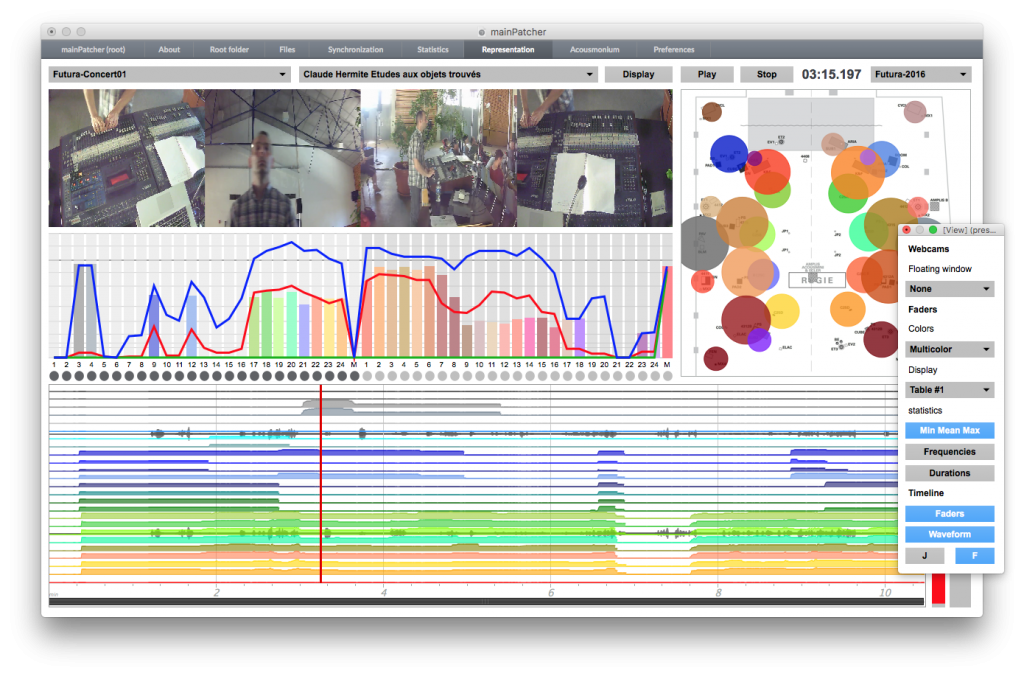This screenshot has width=1024, height=676.
Task: Toggle the light gray dot under fader 10
Action: coord(479,376)
